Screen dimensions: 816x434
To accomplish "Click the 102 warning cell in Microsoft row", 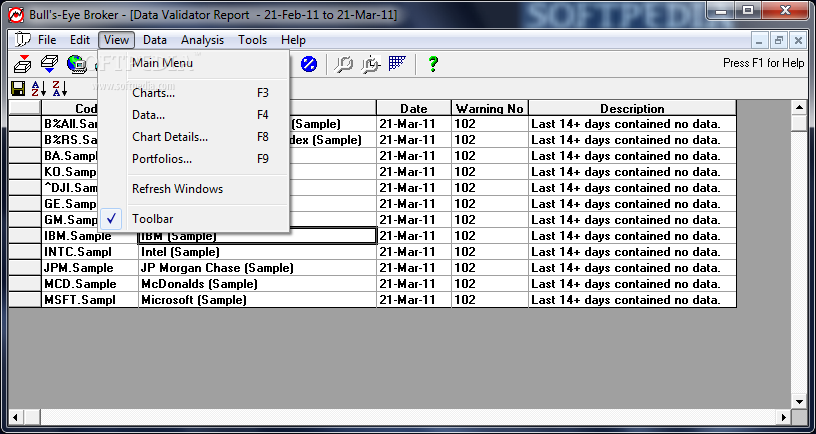I will (x=490, y=300).
